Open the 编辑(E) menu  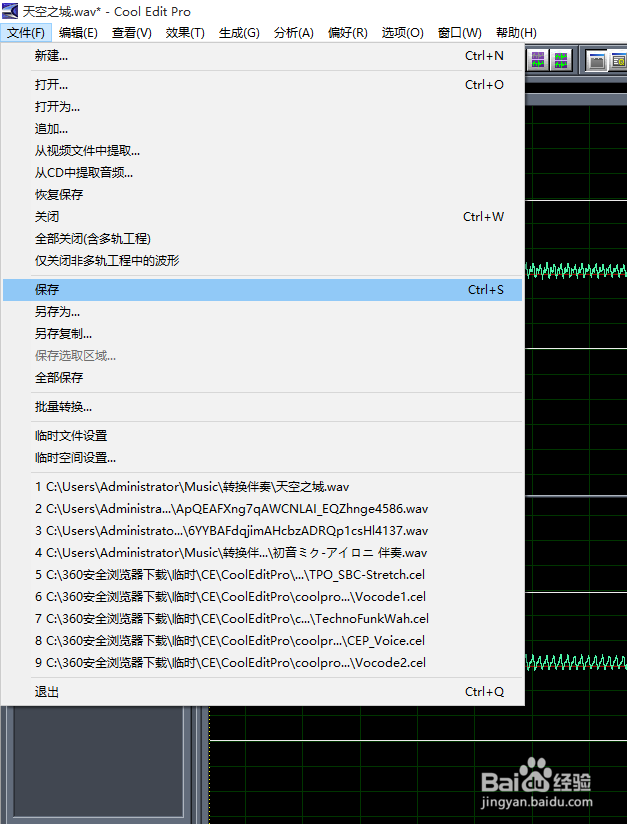pyautogui.click(x=78, y=33)
